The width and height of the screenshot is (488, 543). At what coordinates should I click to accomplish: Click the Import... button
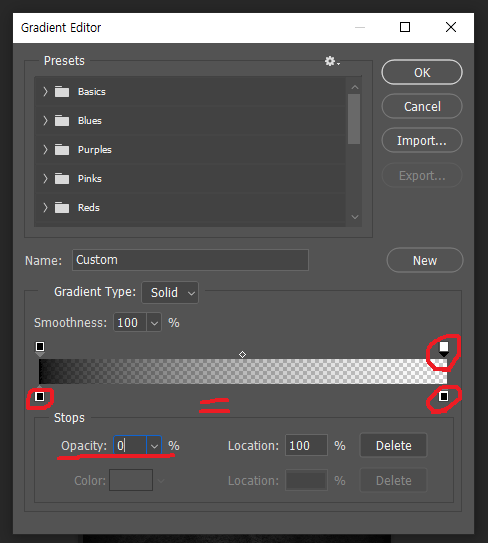pyautogui.click(x=422, y=140)
